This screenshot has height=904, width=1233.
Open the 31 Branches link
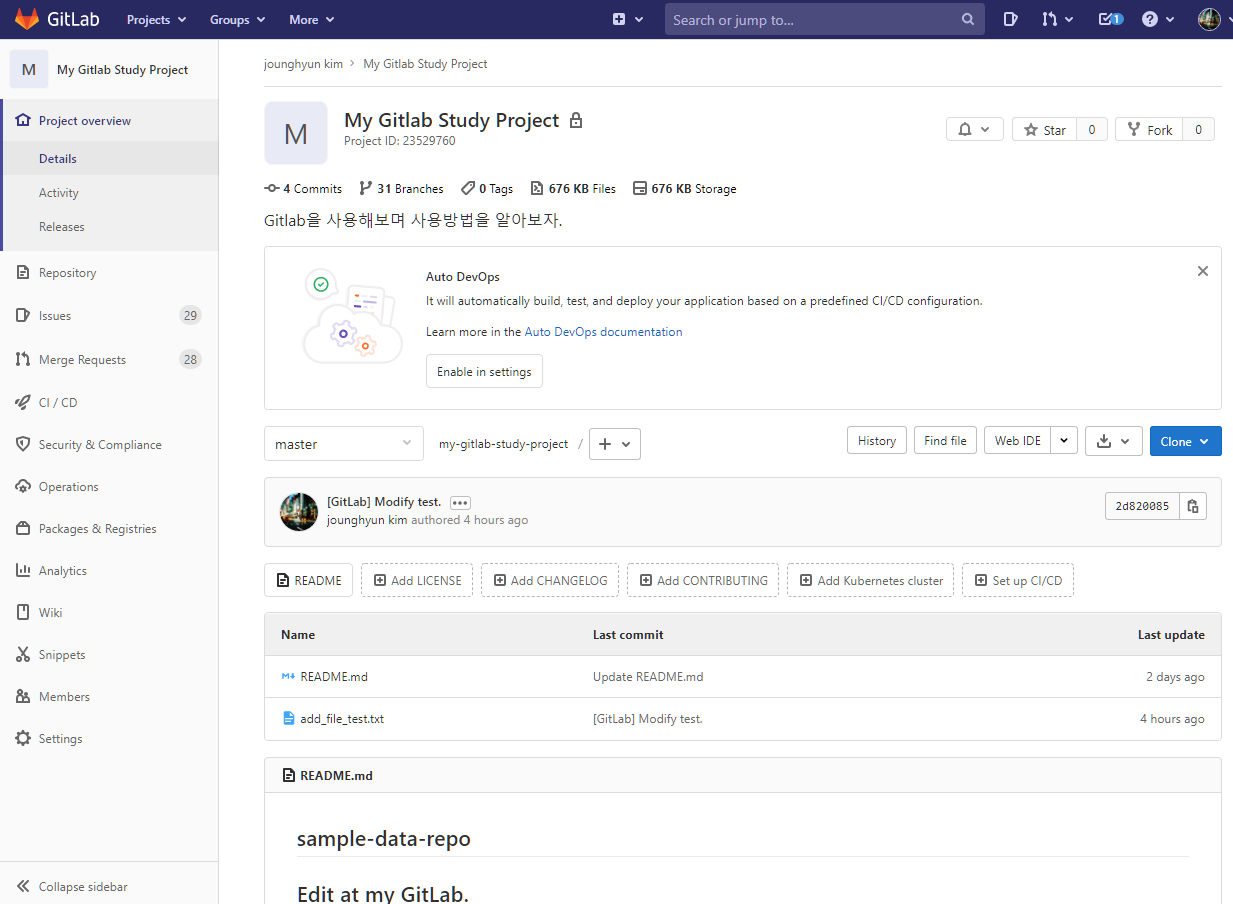[401, 188]
